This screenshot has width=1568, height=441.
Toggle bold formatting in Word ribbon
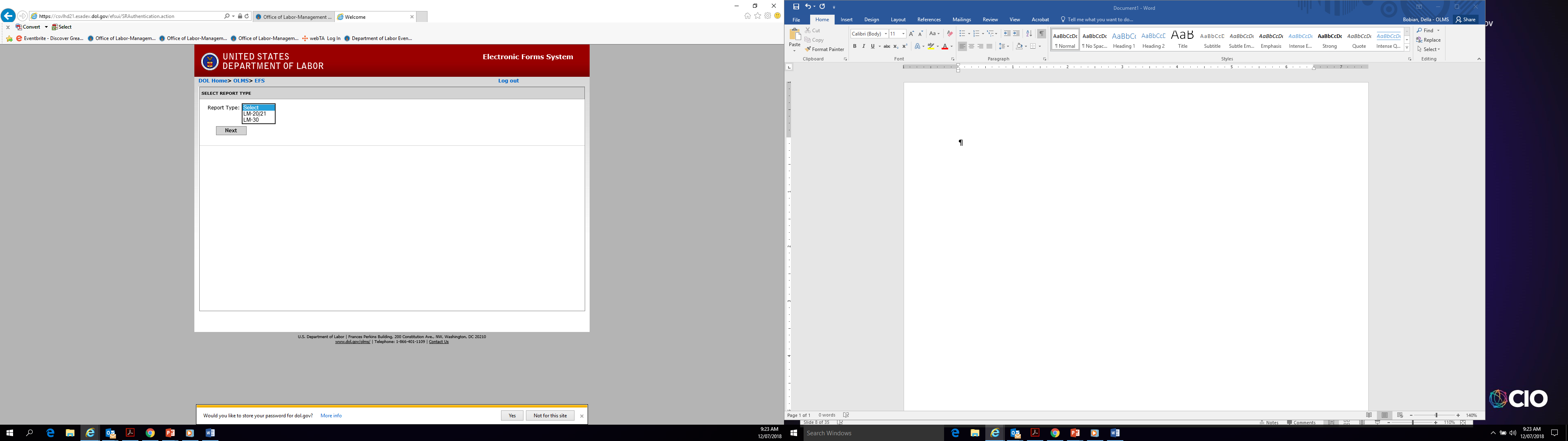pyautogui.click(x=855, y=46)
